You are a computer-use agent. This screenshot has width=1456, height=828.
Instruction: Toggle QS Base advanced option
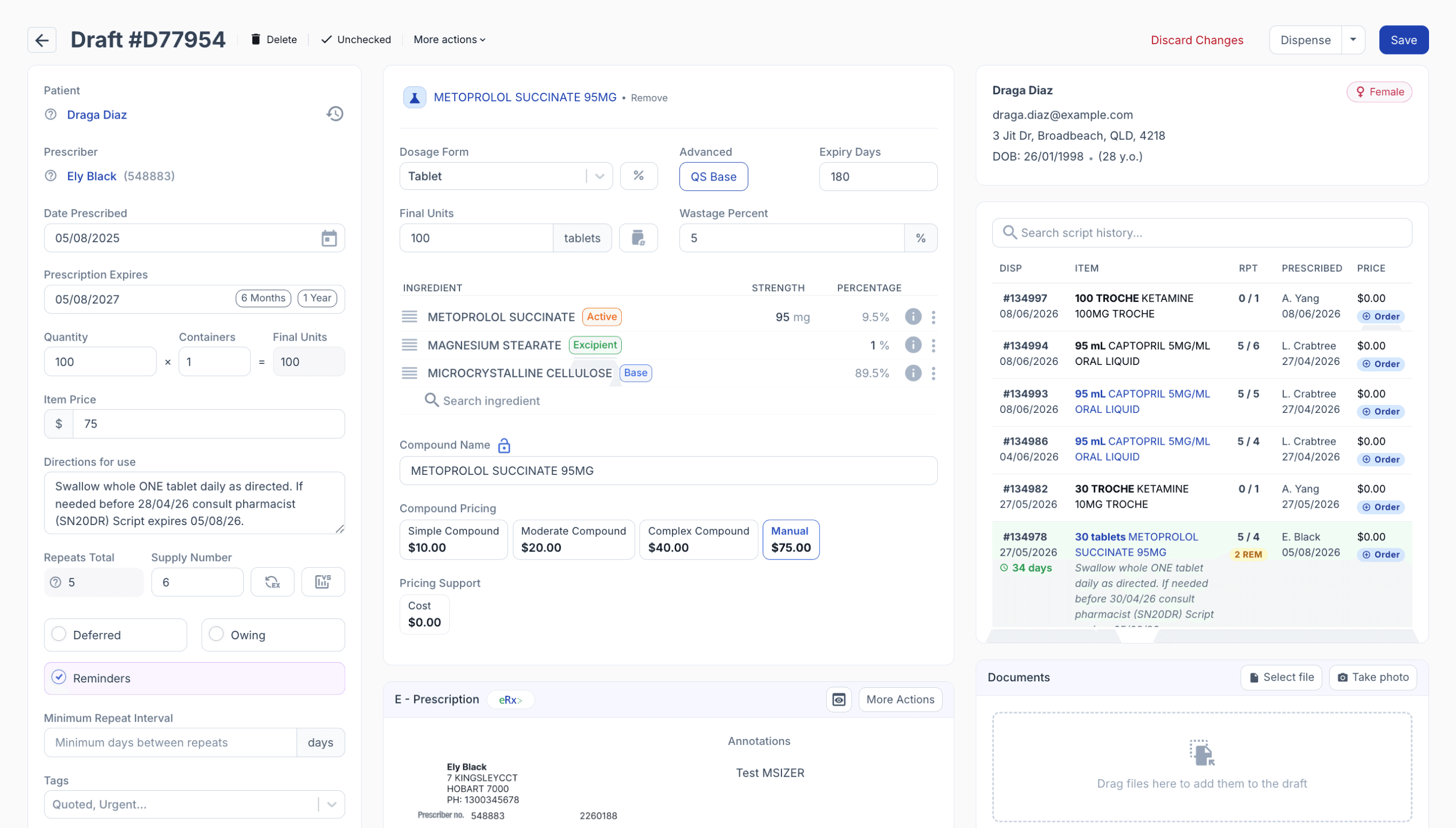[x=713, y=176]
